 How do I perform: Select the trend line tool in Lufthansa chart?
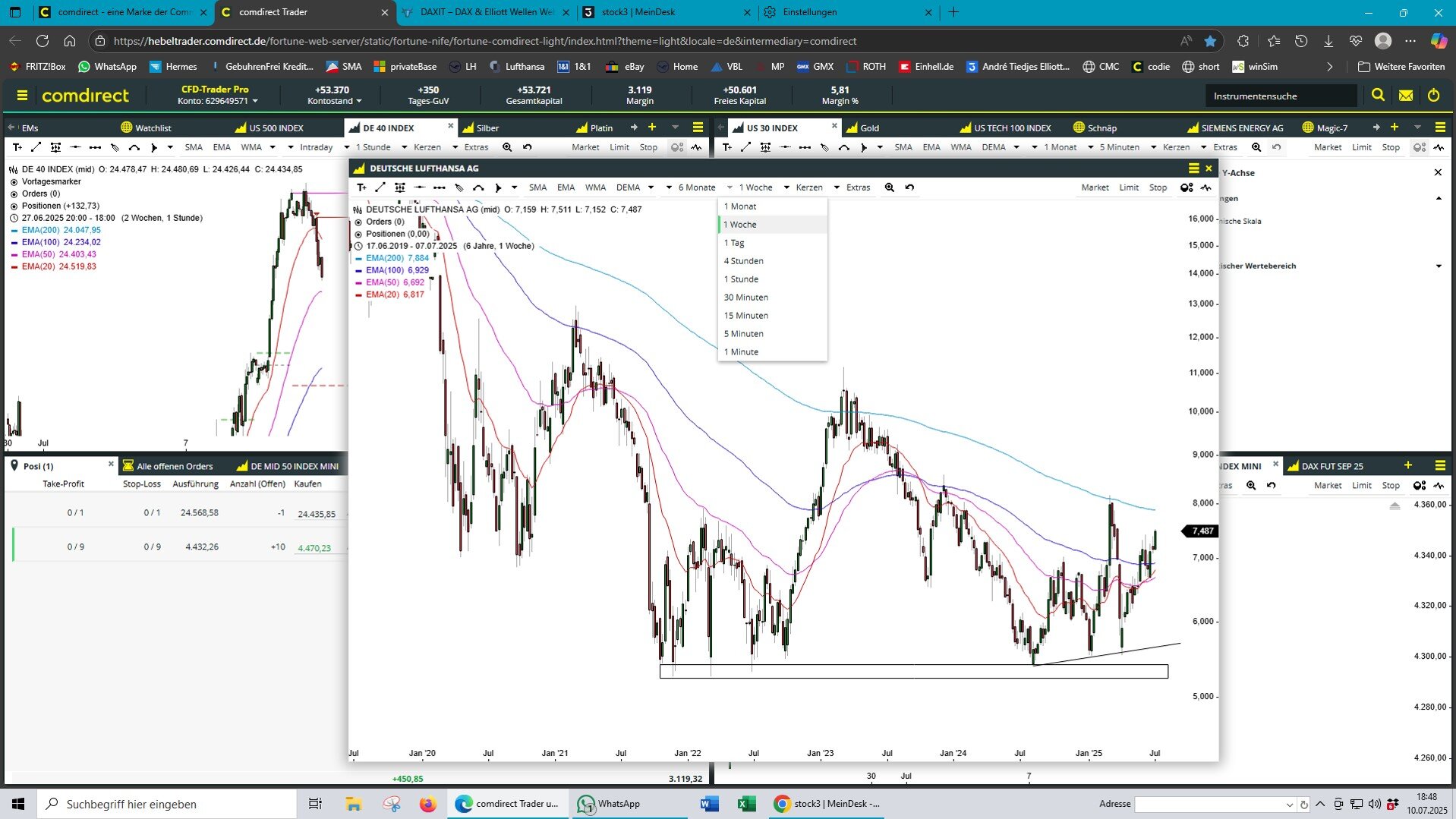(x=380, y=187)
